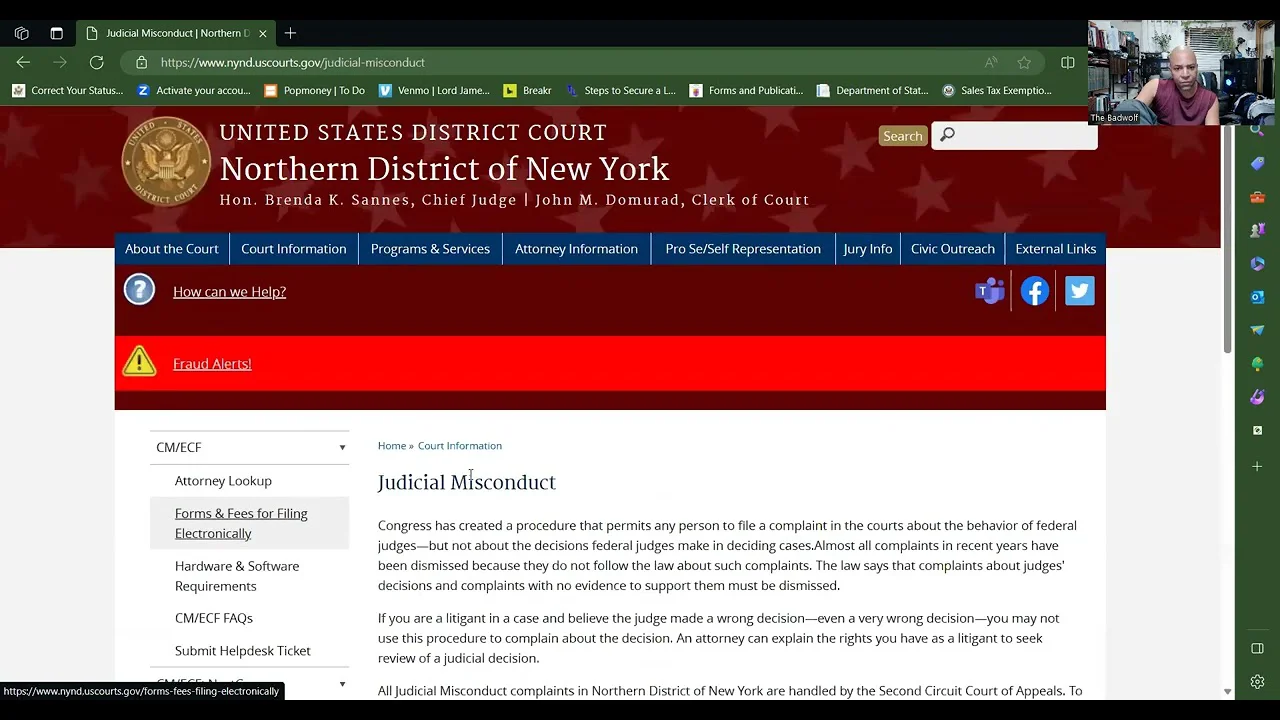1280x720 pixels.
Task: Close the Judicial Misconduct browser tab
Action: pyautogui.click(x=263, y=33)
